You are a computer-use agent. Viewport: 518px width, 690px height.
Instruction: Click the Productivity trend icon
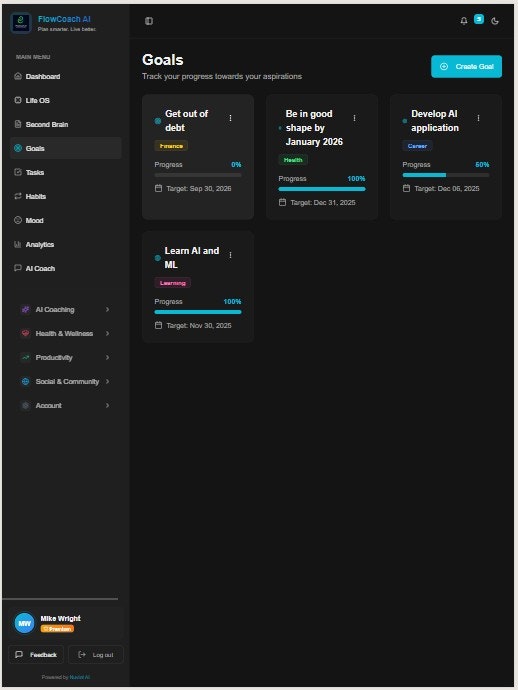[26, 357]
